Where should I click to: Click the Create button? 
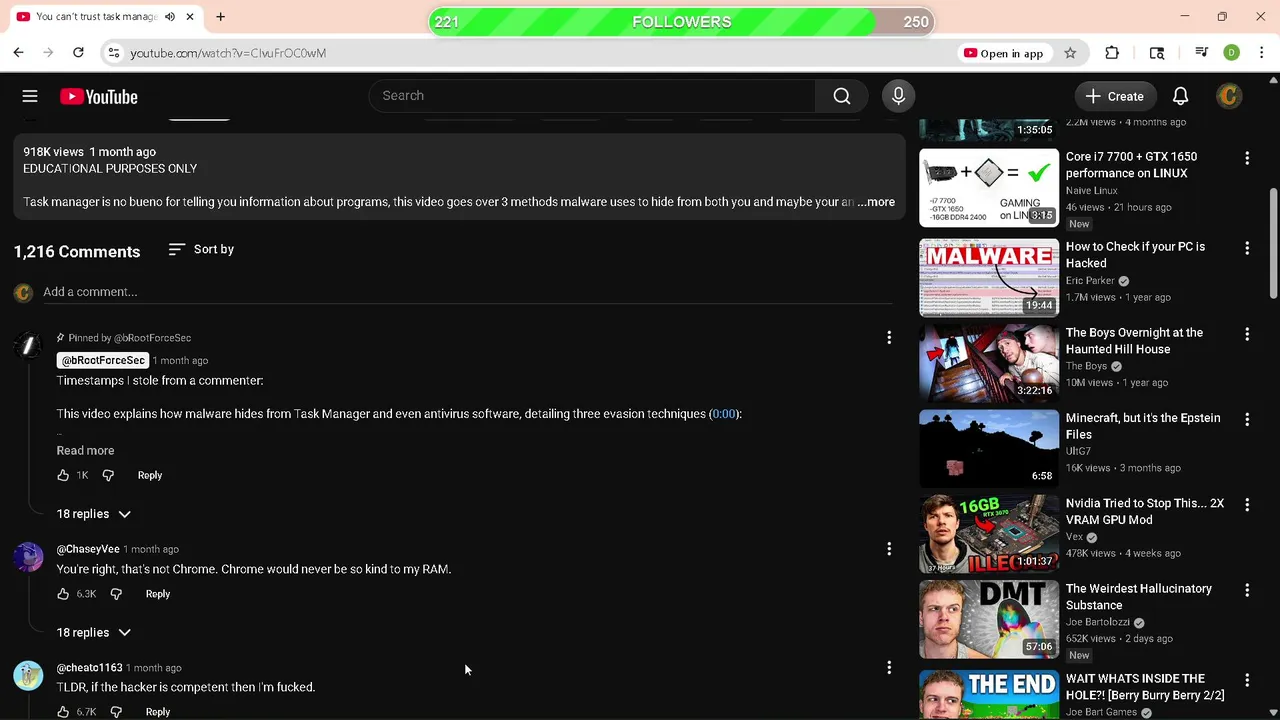coord(1115,96)
